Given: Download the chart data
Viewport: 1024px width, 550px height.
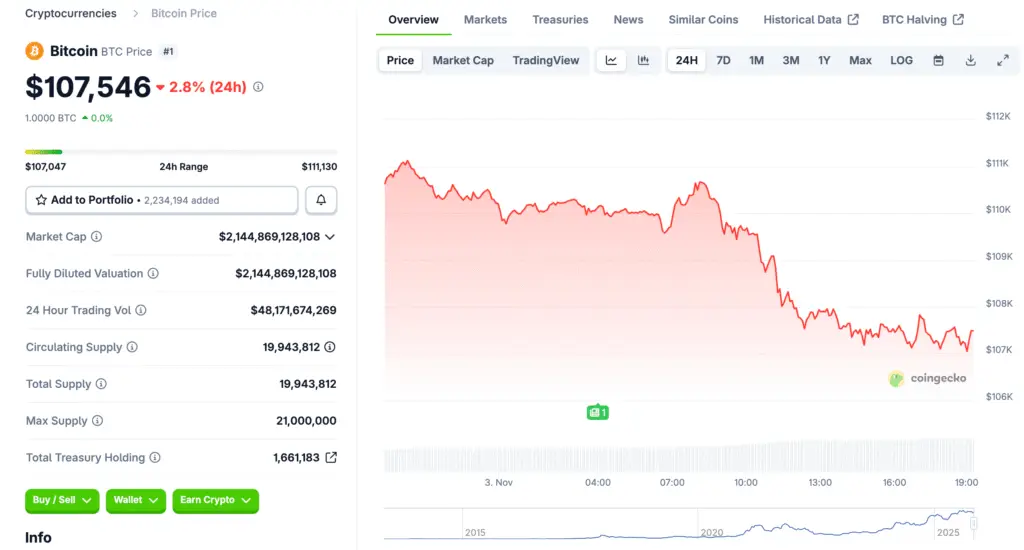Looking at the screenshot, I should pyautogui.click(x=970, y=60).
